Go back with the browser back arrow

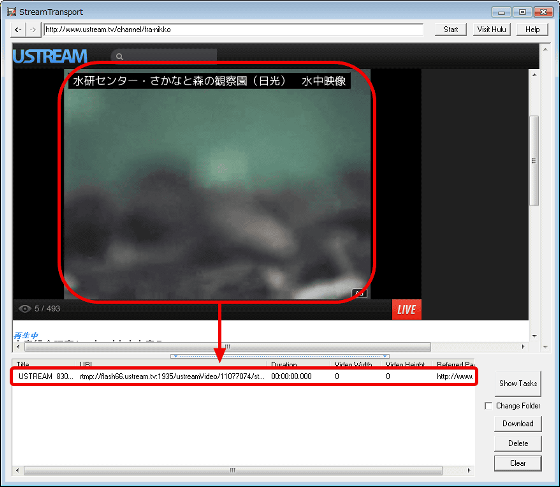(18, 29)
